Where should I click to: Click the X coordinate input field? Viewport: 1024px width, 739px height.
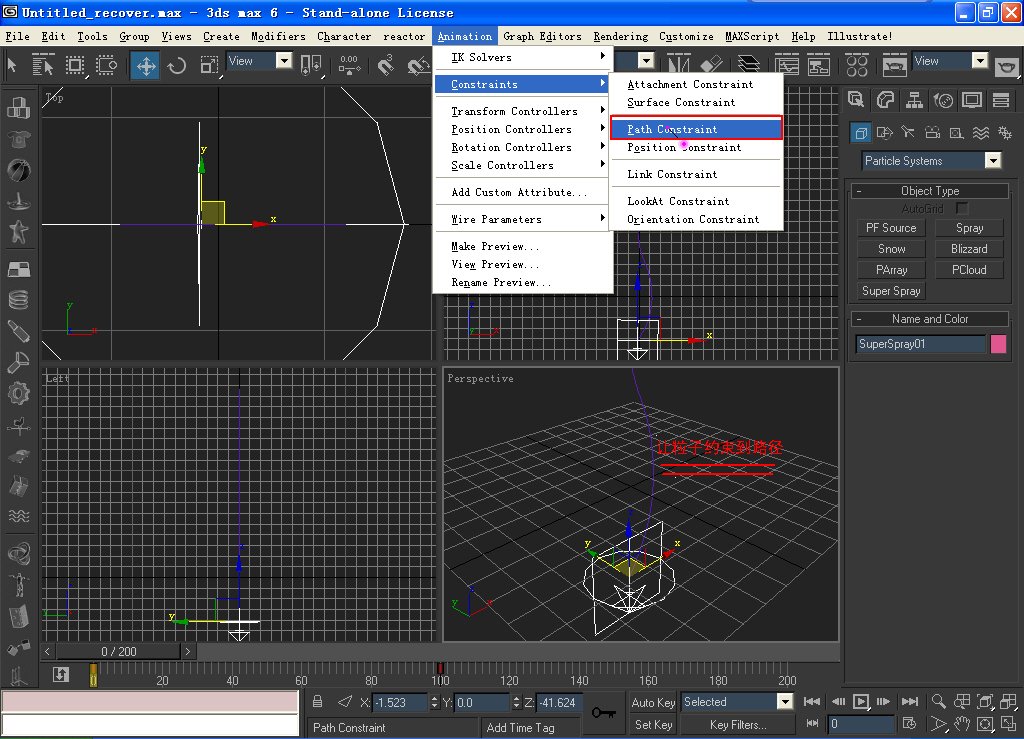click(400, 702)
